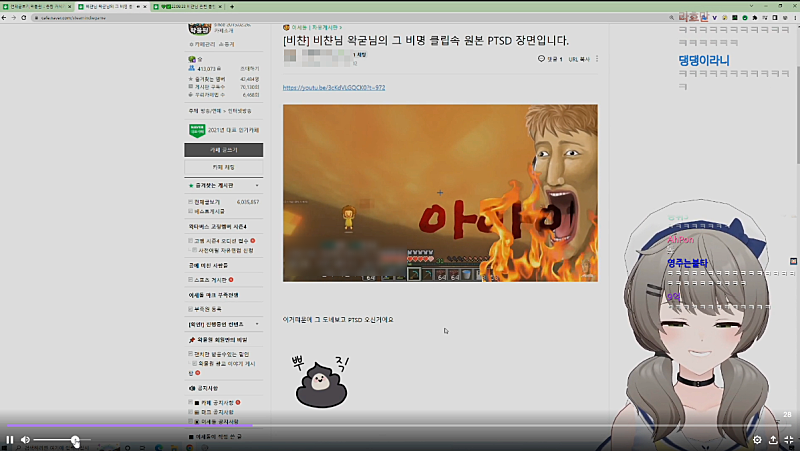Open video player settings gear

click(757, 440)
